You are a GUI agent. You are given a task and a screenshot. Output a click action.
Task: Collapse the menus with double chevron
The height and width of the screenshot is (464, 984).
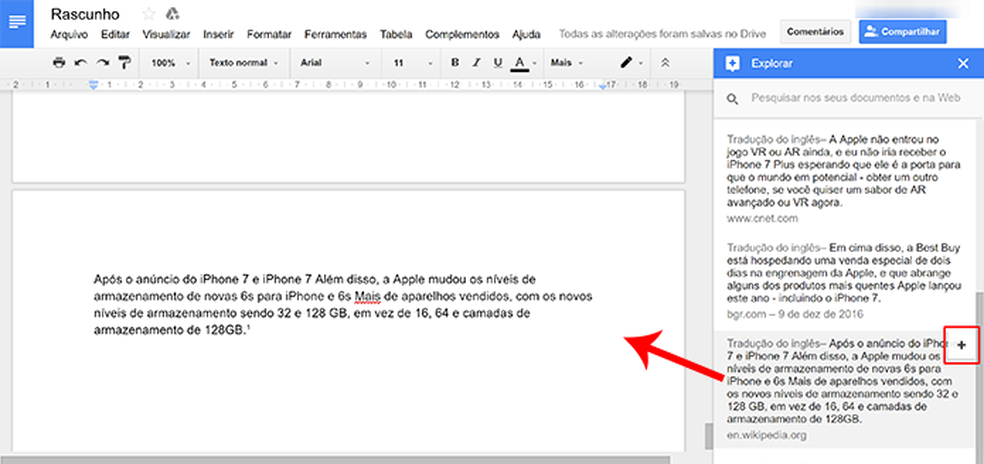(665, 63)
